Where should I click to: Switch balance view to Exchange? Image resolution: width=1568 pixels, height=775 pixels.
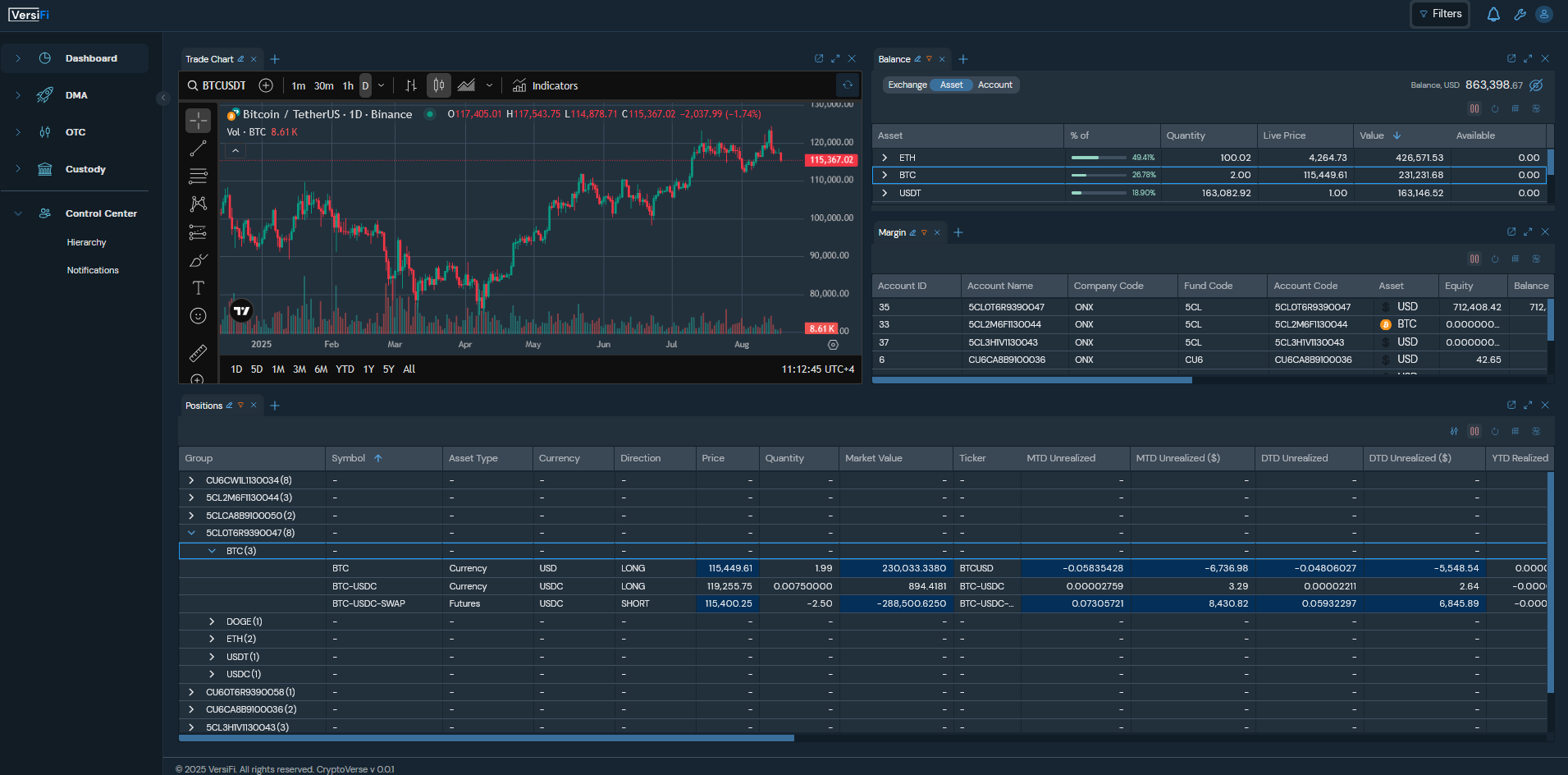[x=907, y=85]
